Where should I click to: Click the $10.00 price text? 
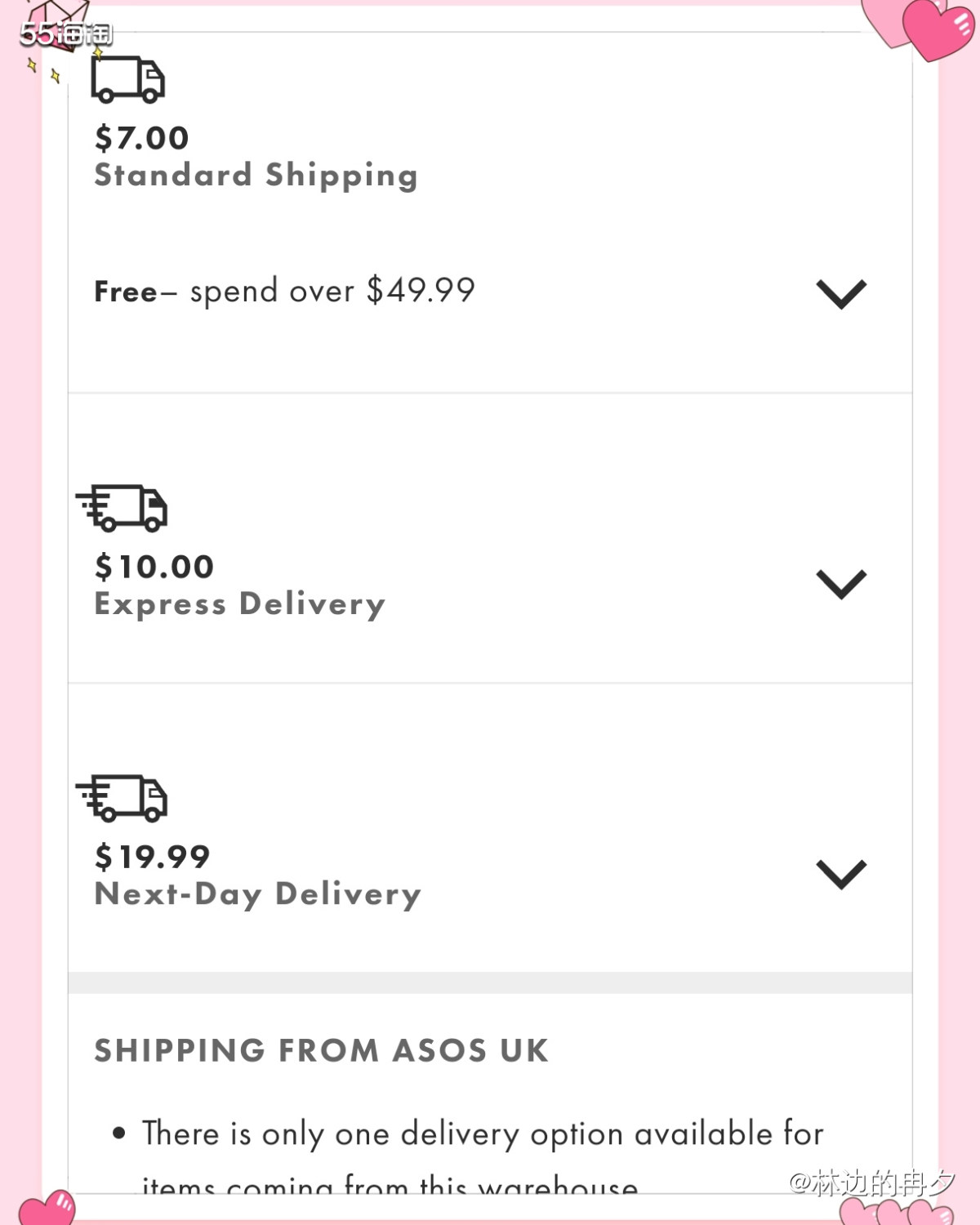point(154,567)
